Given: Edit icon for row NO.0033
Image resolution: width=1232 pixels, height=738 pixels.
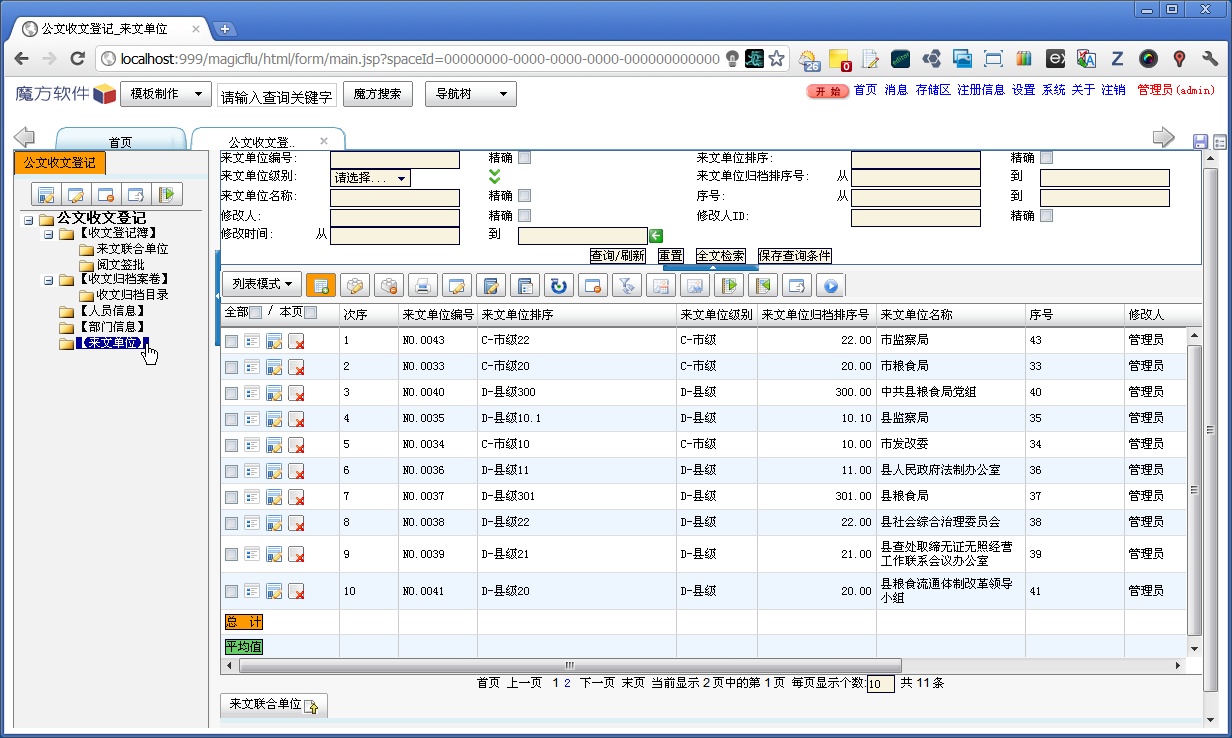Looking at the screenshot, I should coord(274,367).
